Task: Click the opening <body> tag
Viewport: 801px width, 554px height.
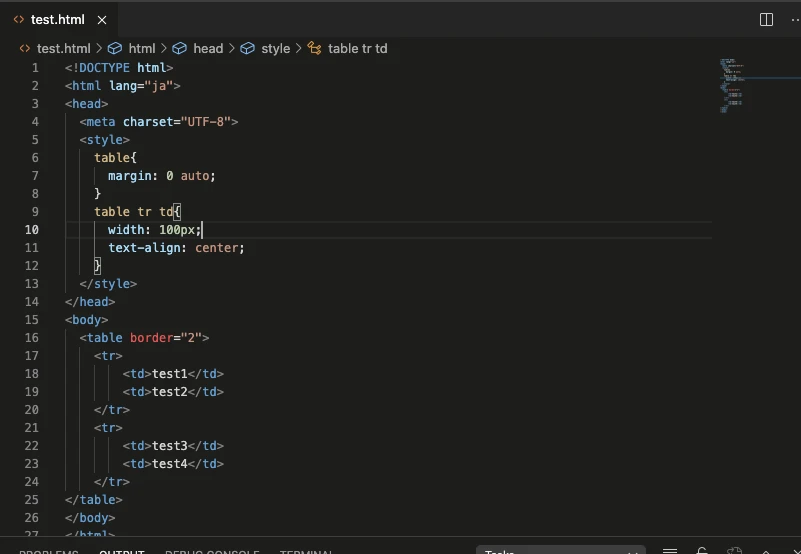Action: (x=86, y=320)
